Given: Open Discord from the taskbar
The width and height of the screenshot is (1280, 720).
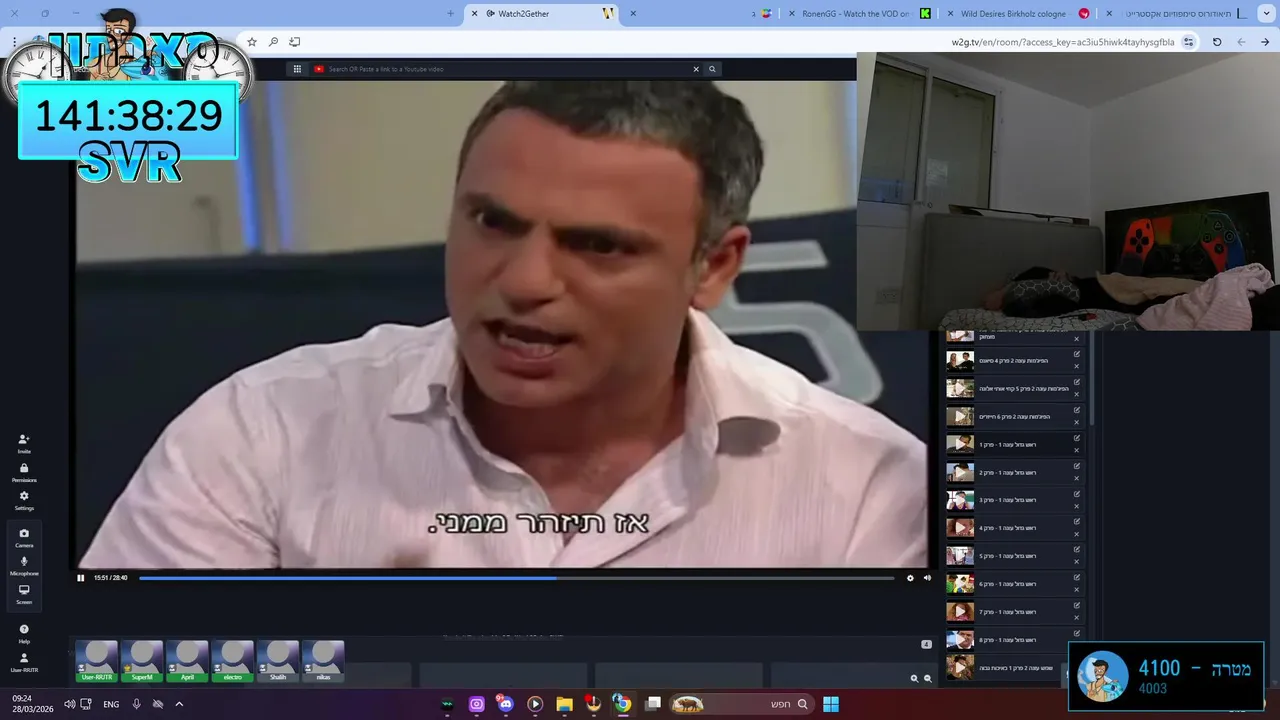Looking at the screenshot, I should click(x=505, y=704).
